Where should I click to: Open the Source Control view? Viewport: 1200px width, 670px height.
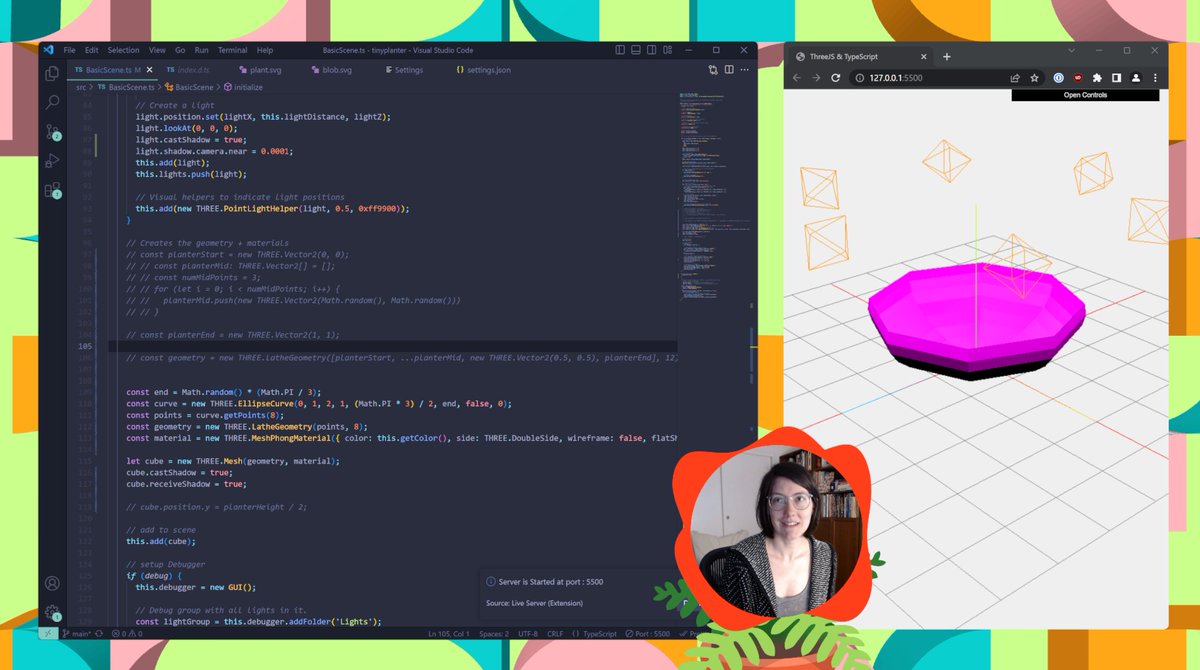pyautogui.click(x=53, y=132)
